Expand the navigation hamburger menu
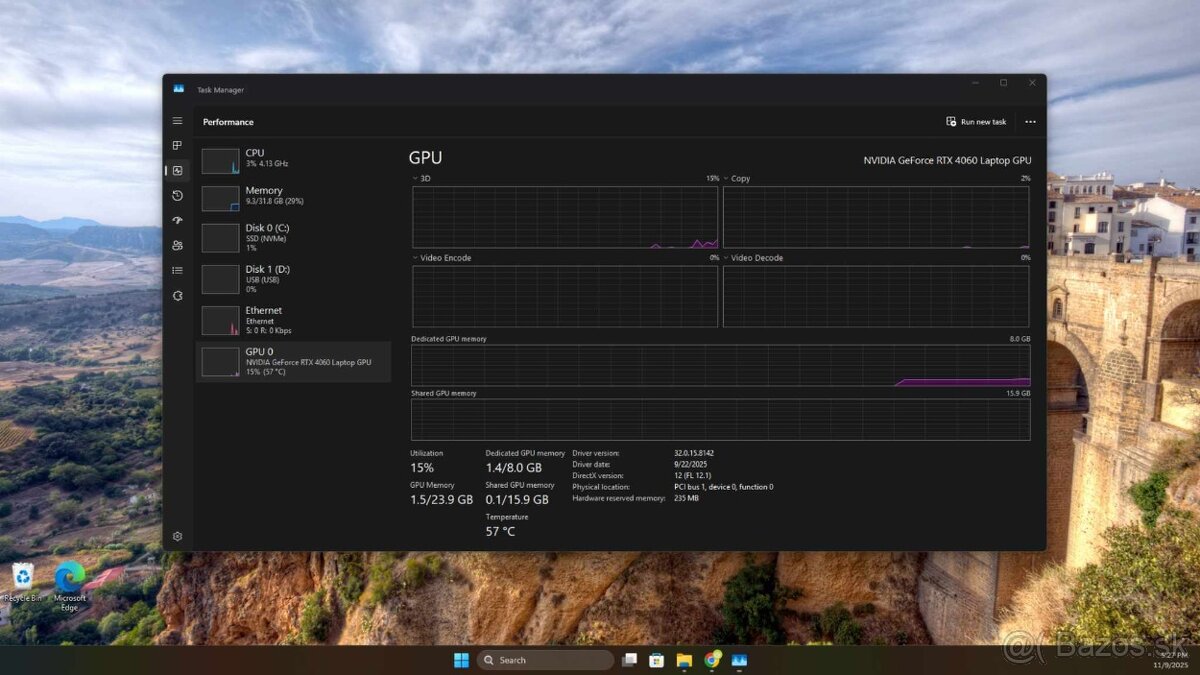 177,120
